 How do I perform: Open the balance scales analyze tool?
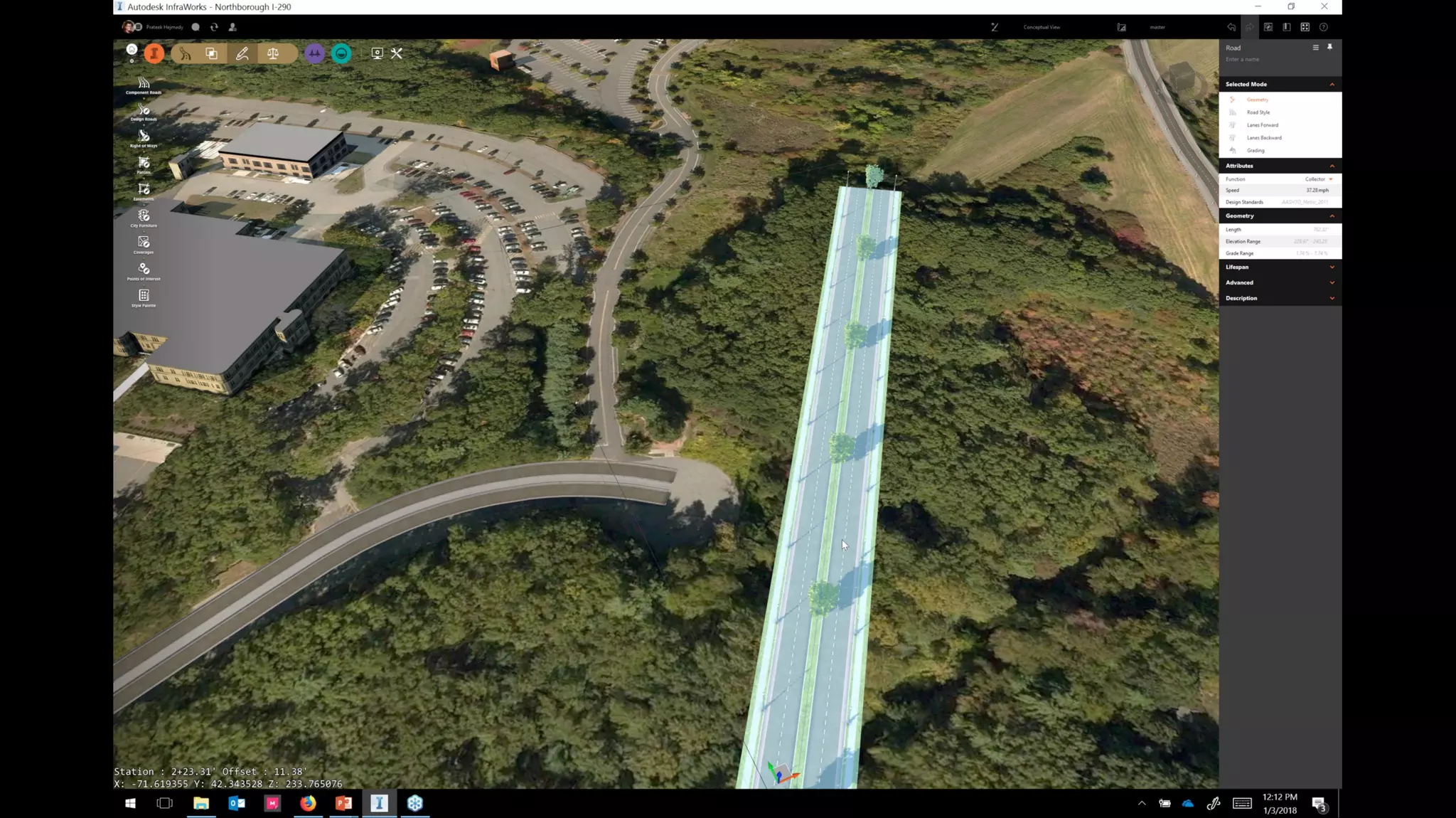click(x=273, y=53)
